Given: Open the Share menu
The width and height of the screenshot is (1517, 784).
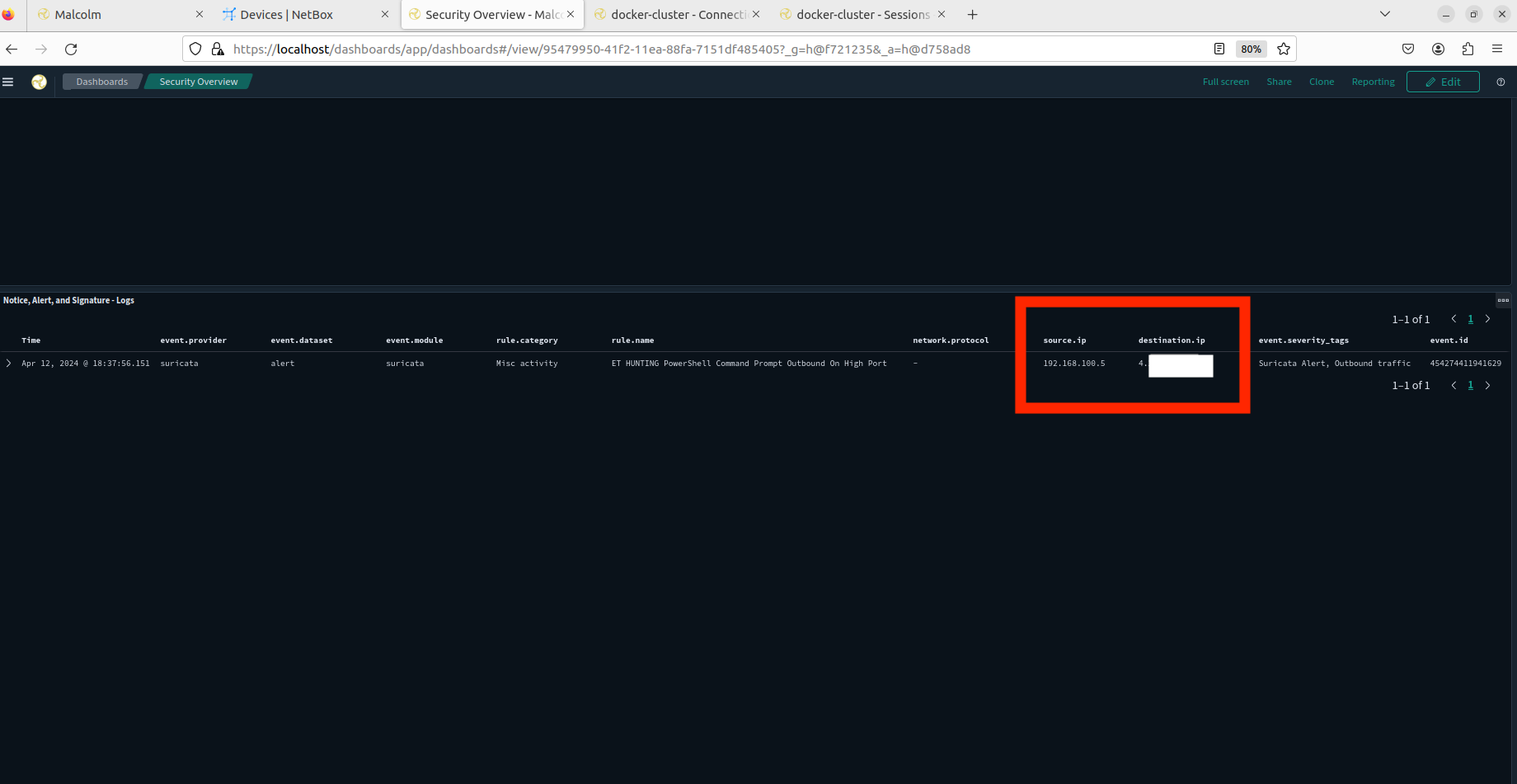Looking at the screenshot, I should (1279, 82).
